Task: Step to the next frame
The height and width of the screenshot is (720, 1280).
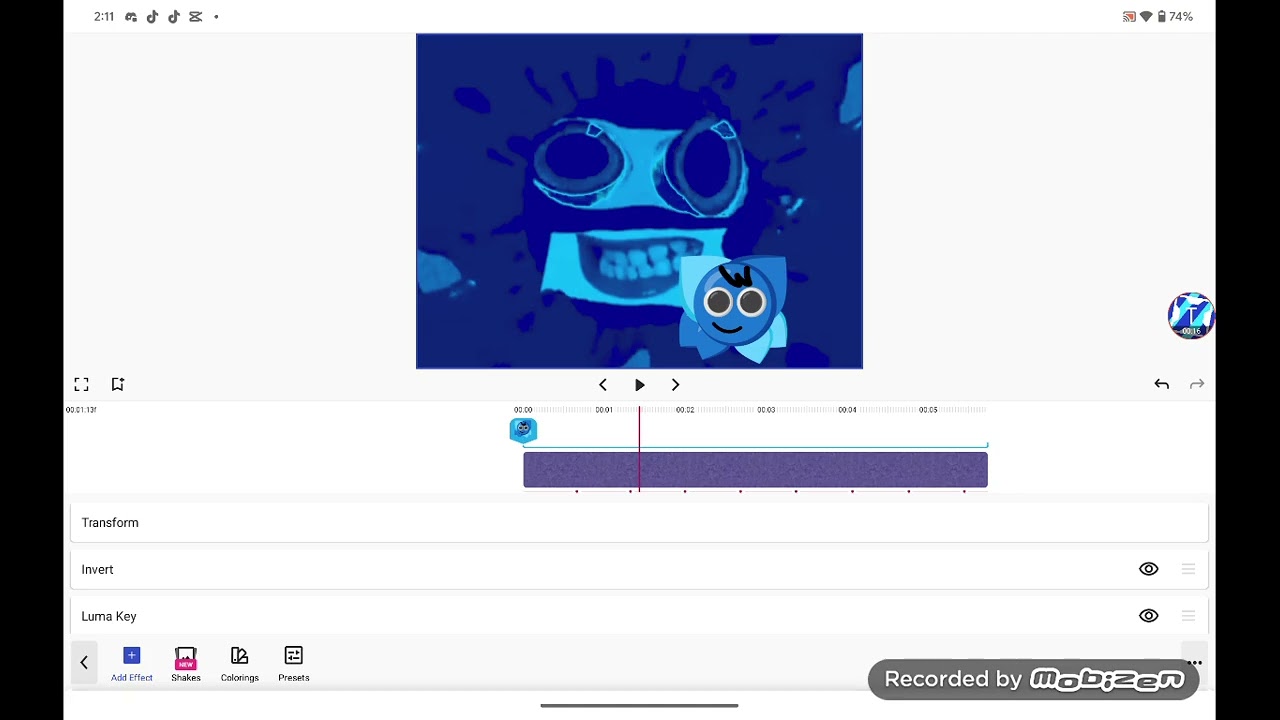Action: point(675,385)
